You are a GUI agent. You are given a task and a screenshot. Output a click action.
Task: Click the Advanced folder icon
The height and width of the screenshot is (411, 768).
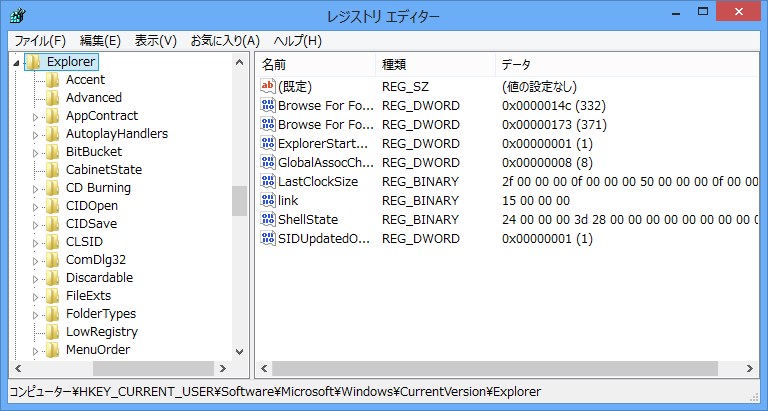(52, 98)
